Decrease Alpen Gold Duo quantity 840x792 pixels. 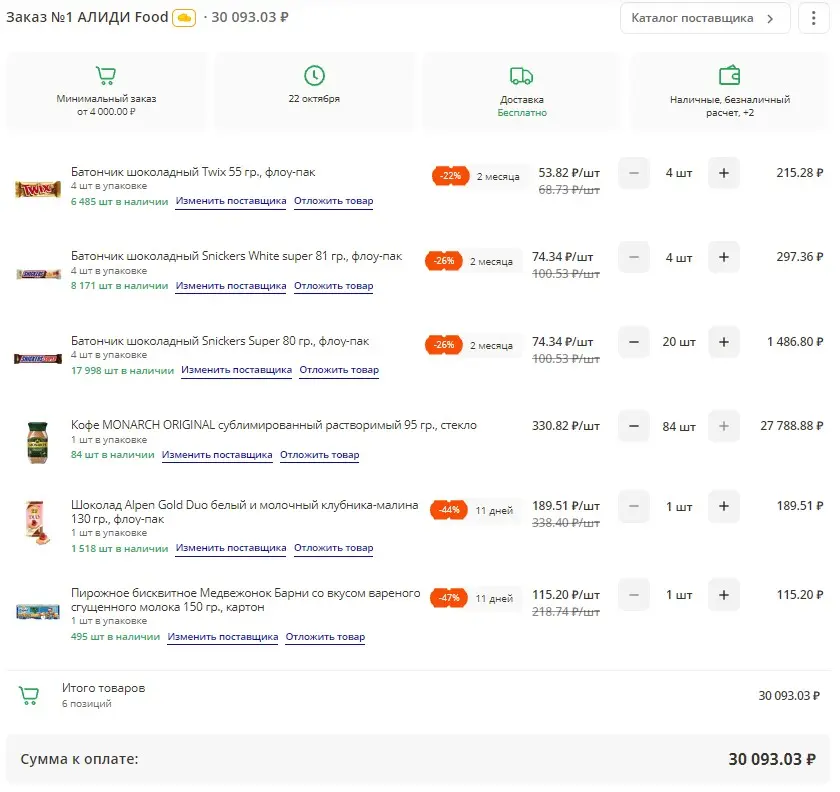point(634,506)
